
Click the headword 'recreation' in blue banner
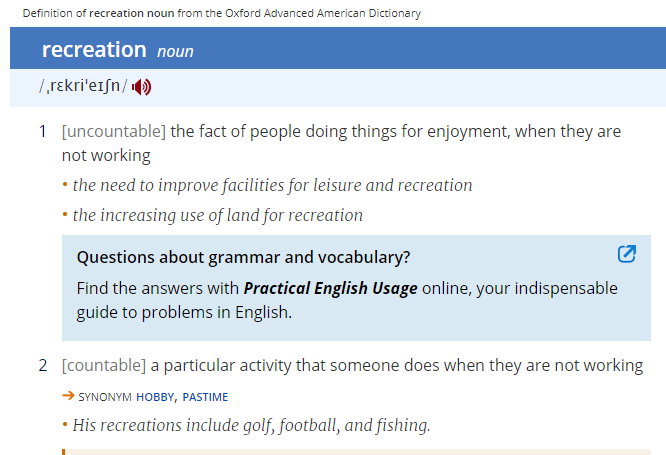[x=94, y=50]
